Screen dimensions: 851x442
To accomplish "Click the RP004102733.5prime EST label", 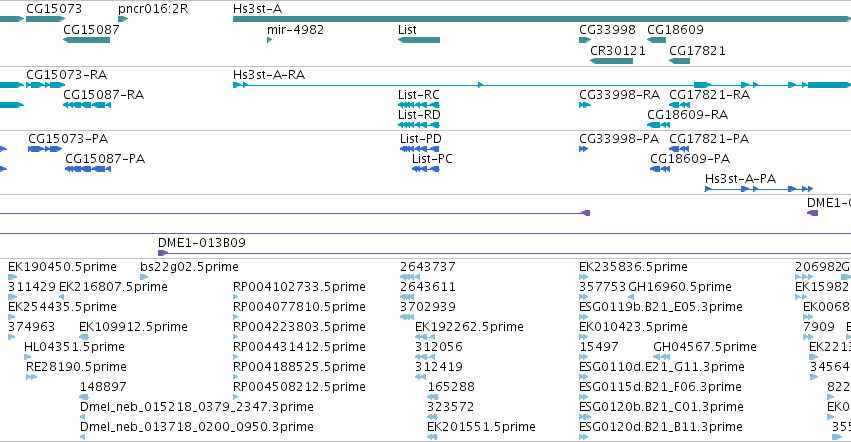I will click(299, 287).
